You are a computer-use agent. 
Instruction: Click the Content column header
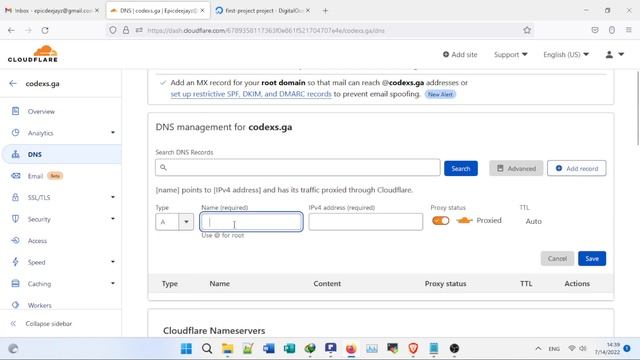point(327,284)
